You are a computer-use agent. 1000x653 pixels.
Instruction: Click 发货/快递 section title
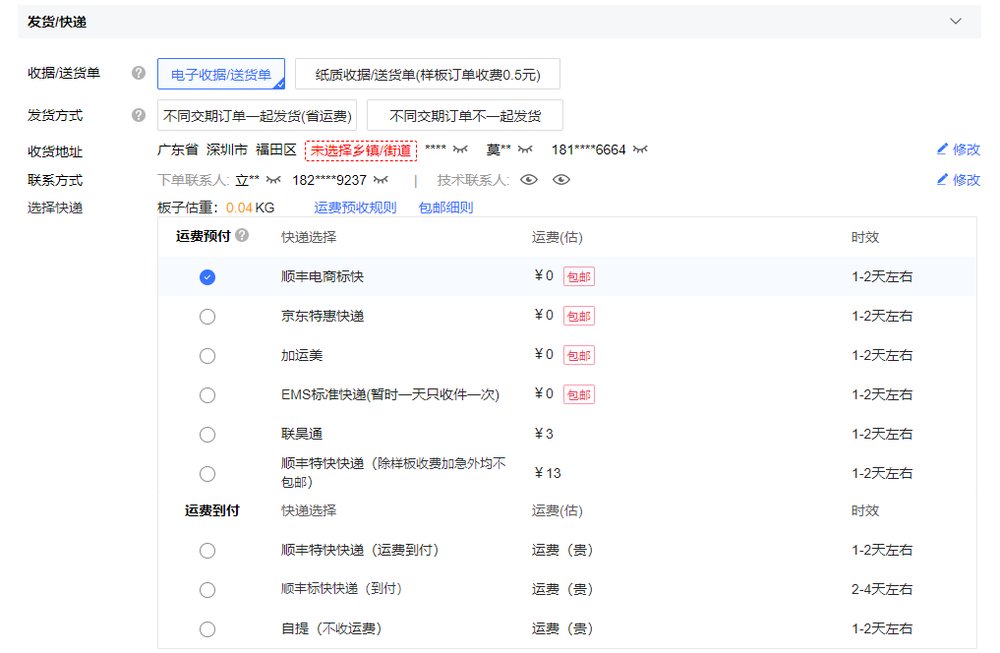point(57,22)
